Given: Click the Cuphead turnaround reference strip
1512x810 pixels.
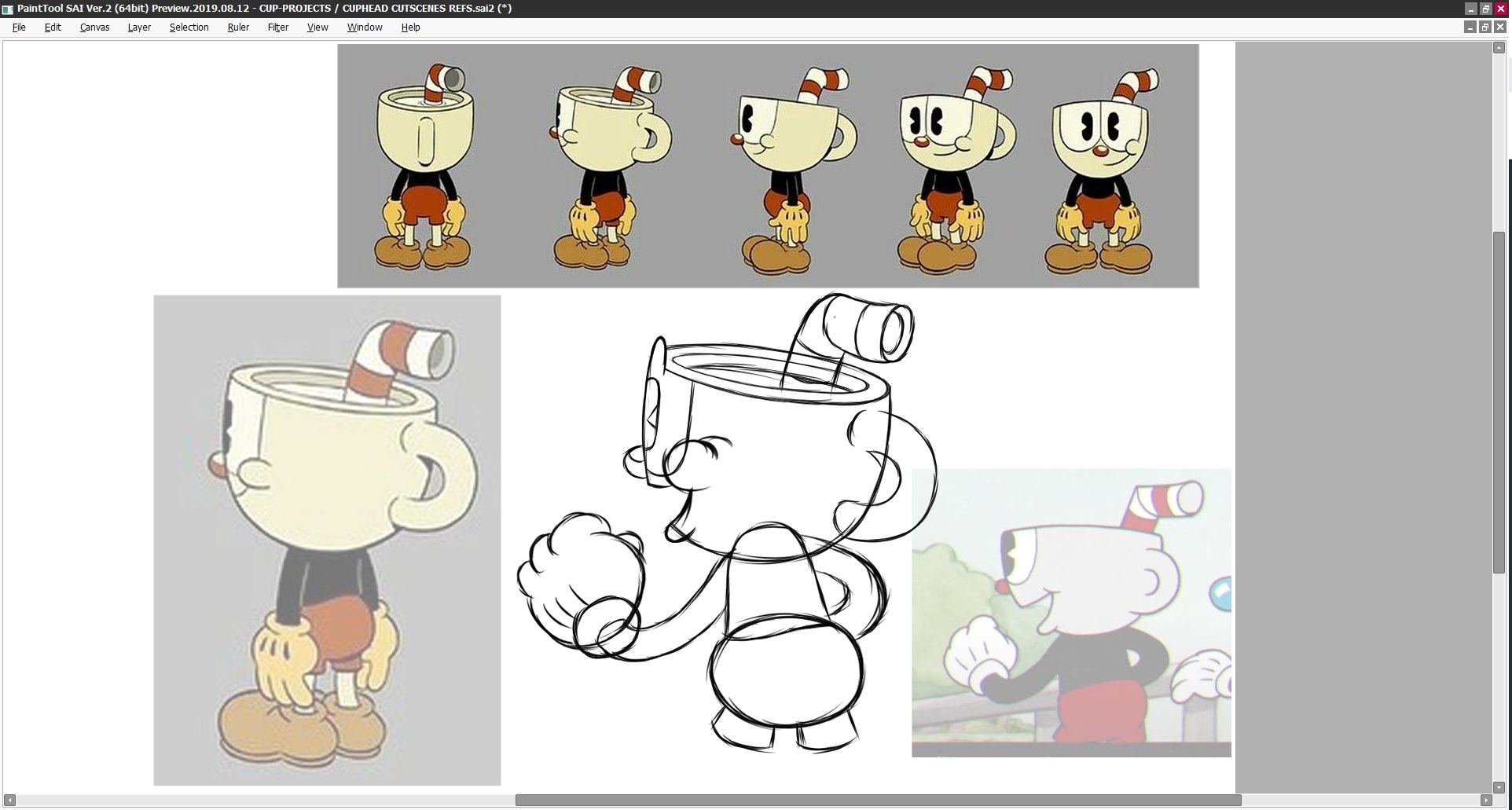Looking at the screenshot, I should (x=768, y=166).
